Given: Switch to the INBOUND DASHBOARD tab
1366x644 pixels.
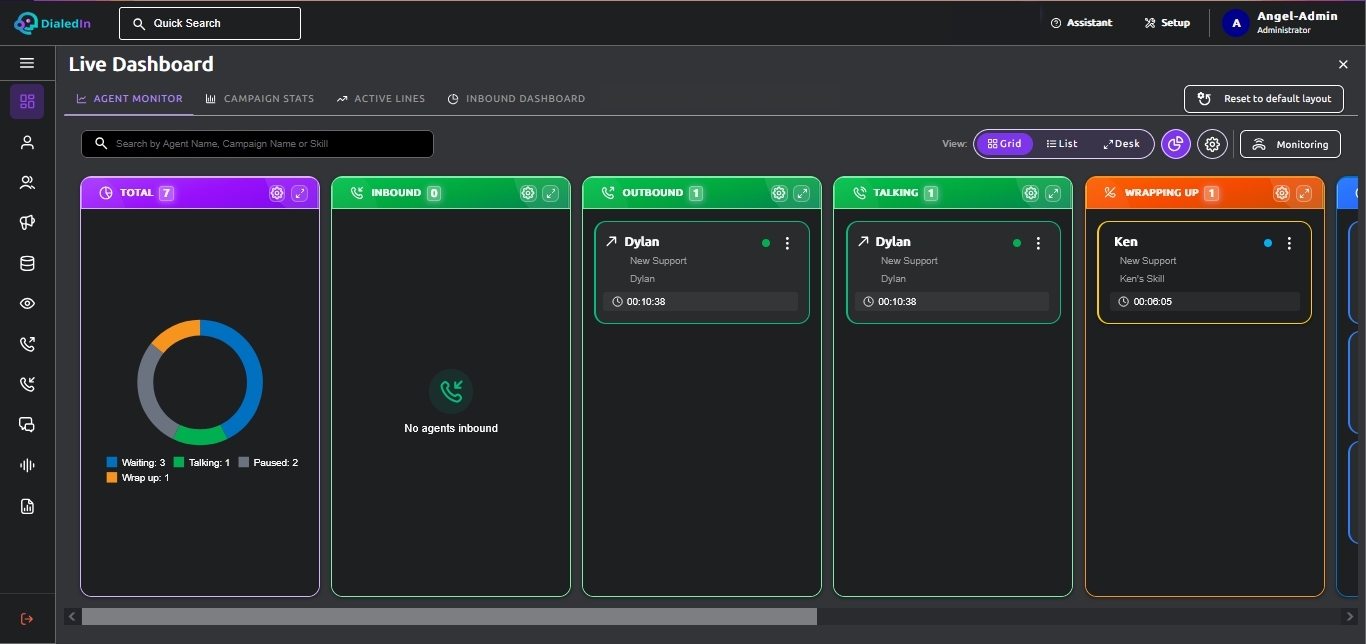Looking at the screenshot, I should click(516, 99).
